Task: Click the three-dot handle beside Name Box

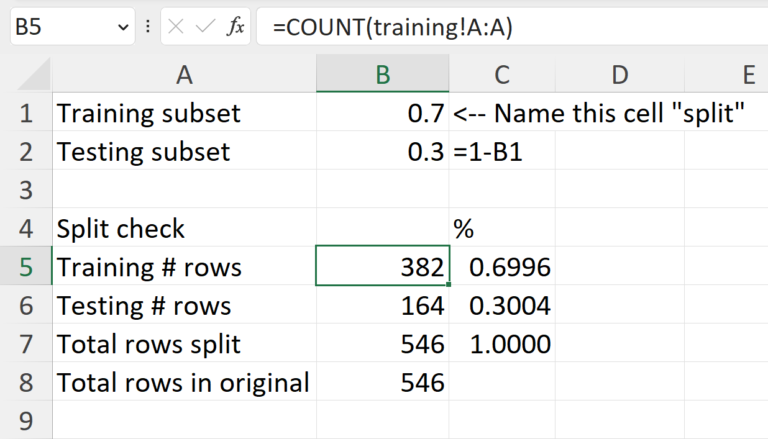Action: pos(148,28)
